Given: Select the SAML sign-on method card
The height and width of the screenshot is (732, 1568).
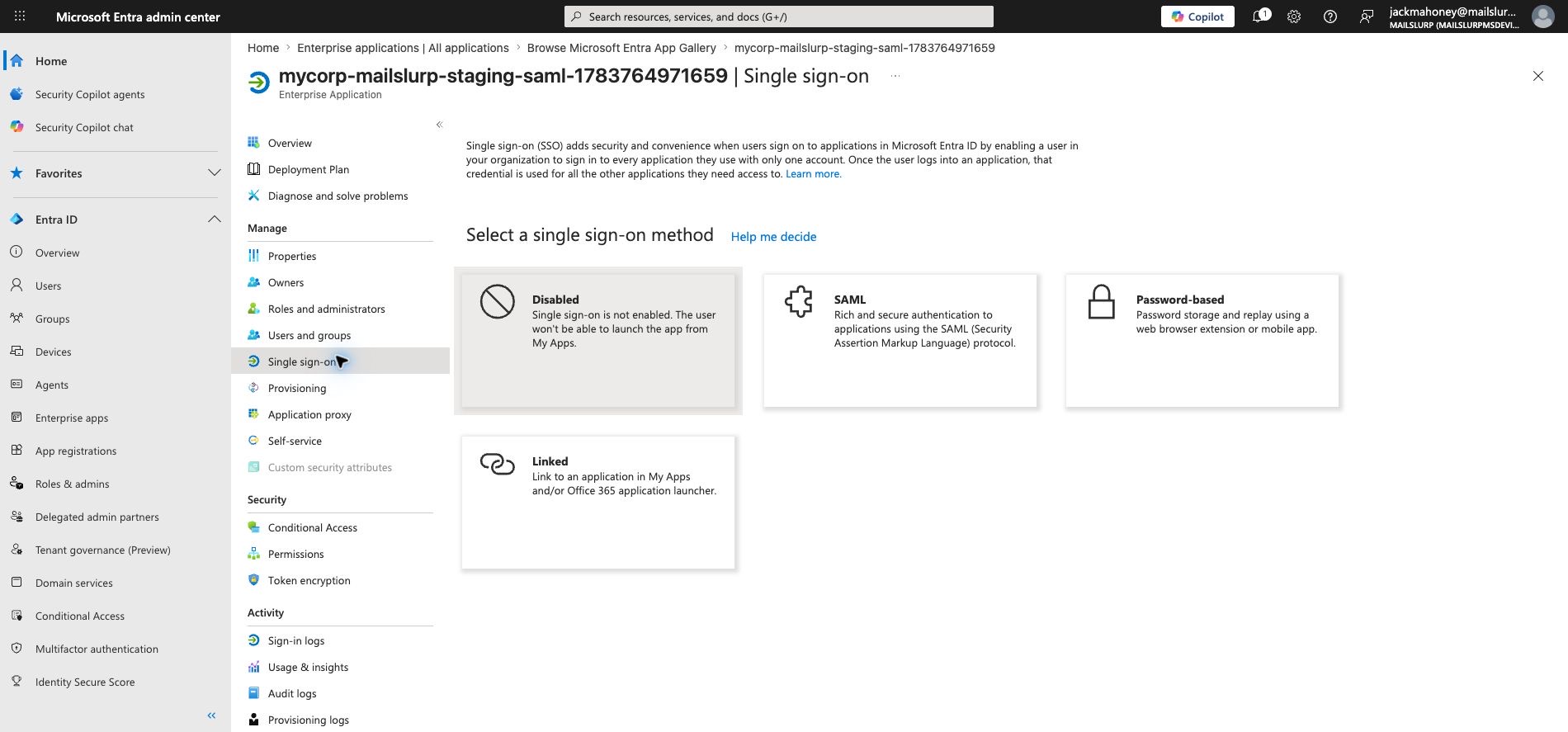Looking at the screenshot, I should click(900, 341).
